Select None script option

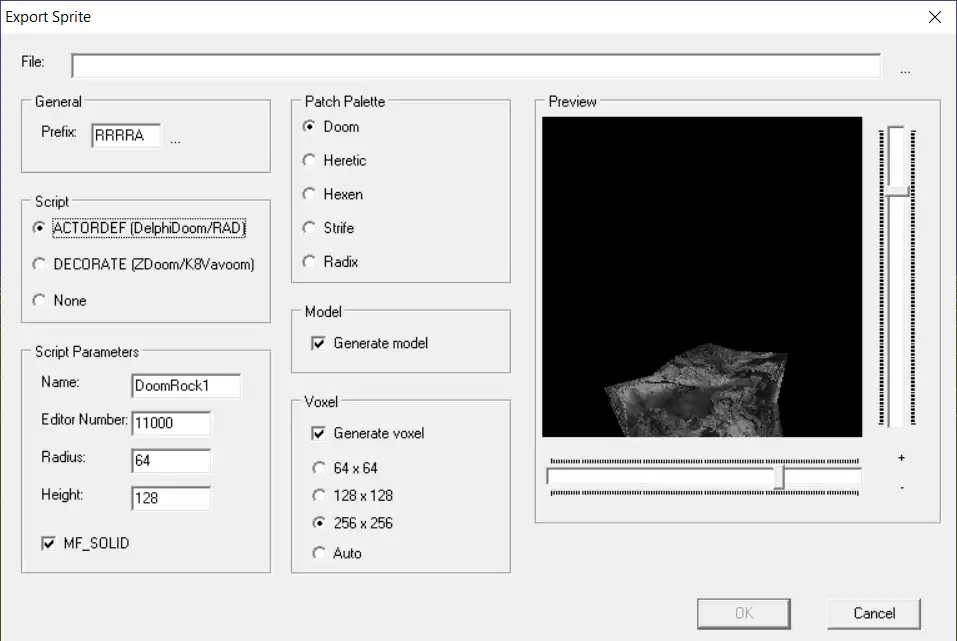coord(60,300)
